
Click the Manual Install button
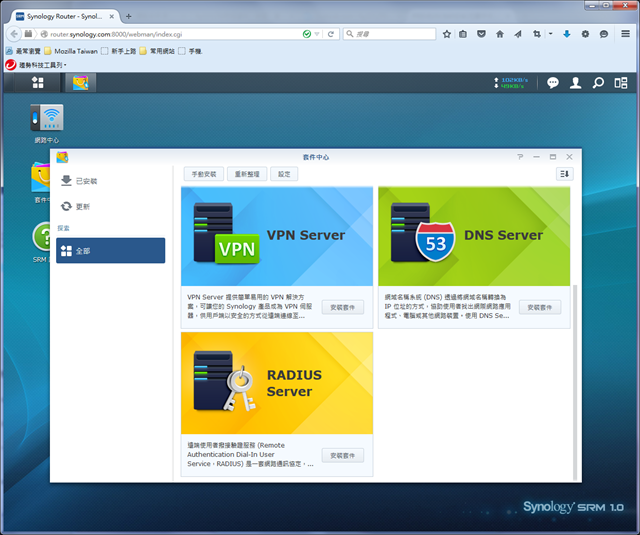tap(204, 174)
